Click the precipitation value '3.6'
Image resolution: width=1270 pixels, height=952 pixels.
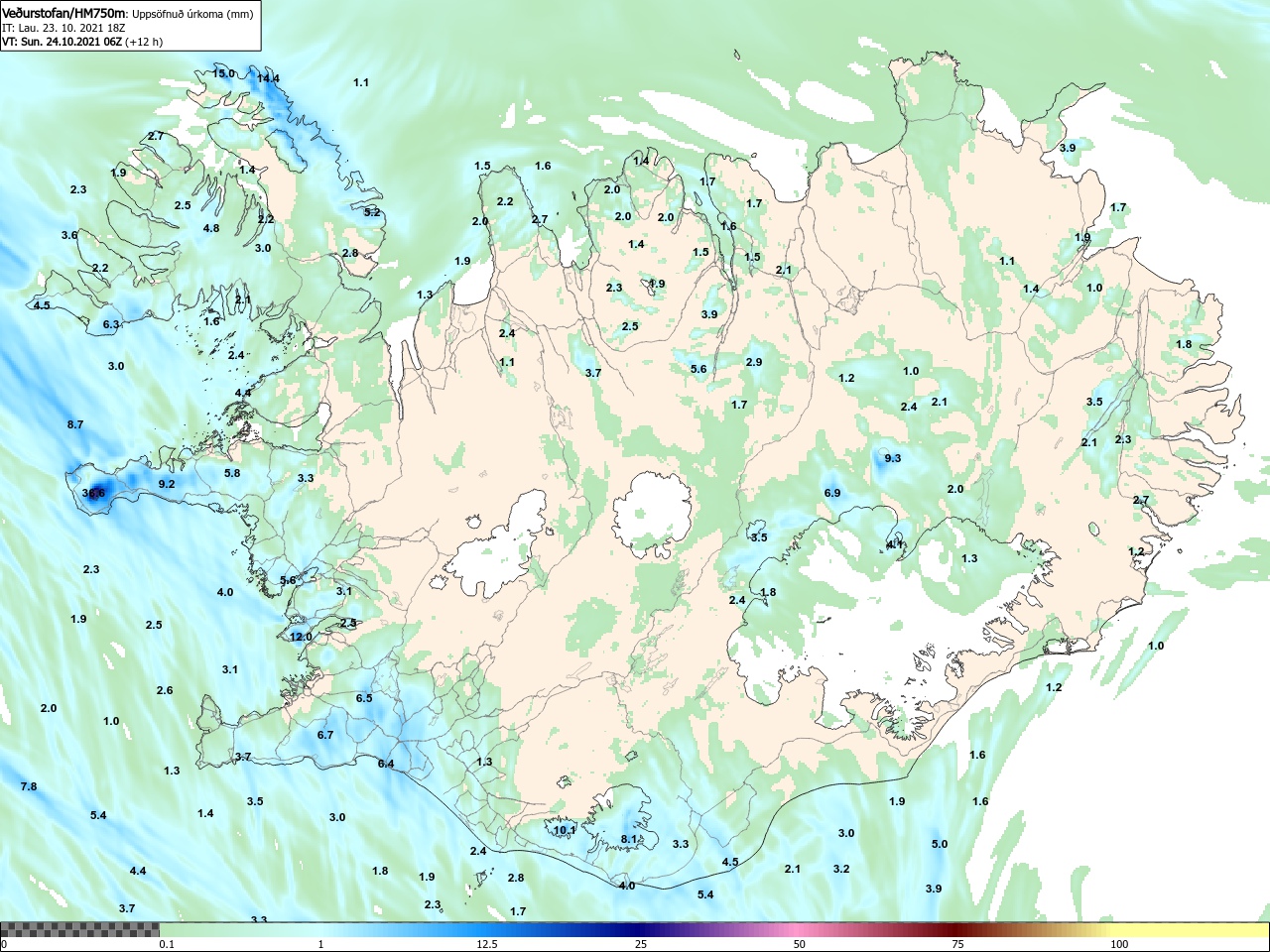click(x=69, y=235)
